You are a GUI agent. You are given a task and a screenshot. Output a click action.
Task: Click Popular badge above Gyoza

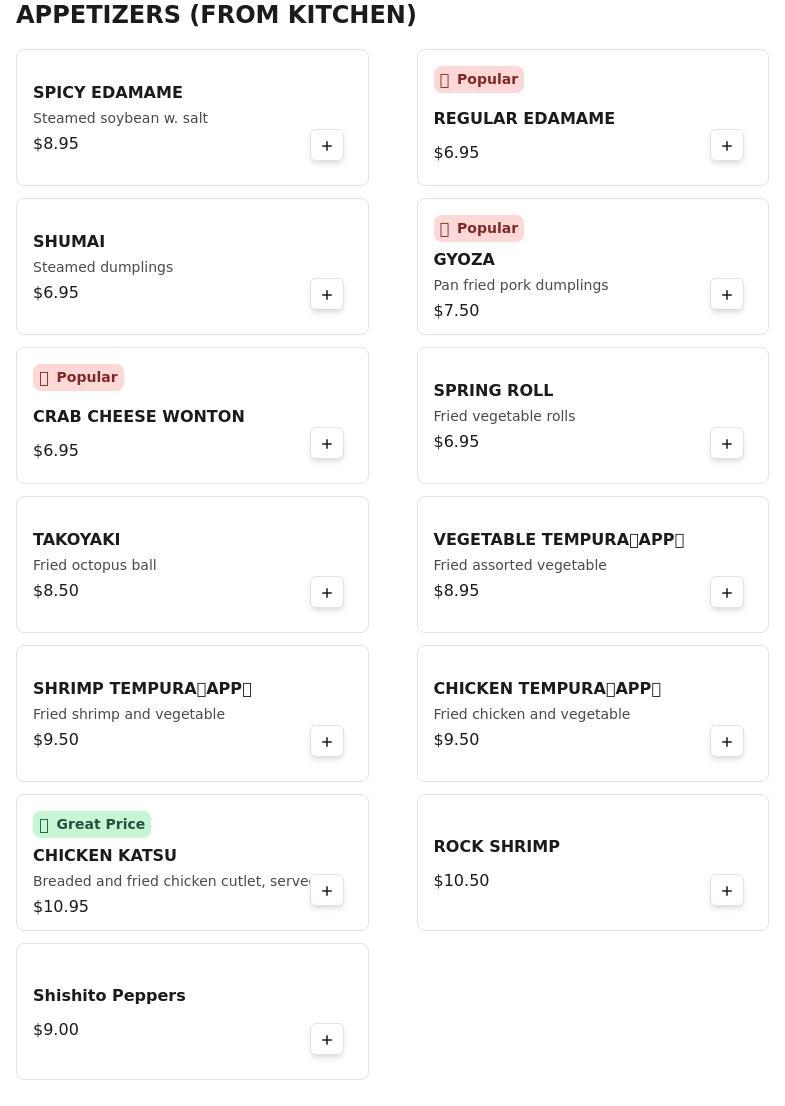[478, 229]
